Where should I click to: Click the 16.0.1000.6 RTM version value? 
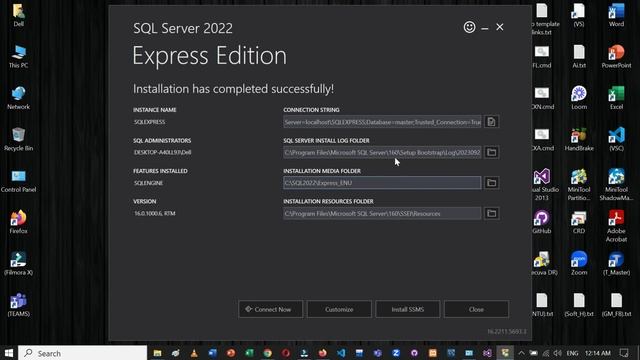point(155,213)
